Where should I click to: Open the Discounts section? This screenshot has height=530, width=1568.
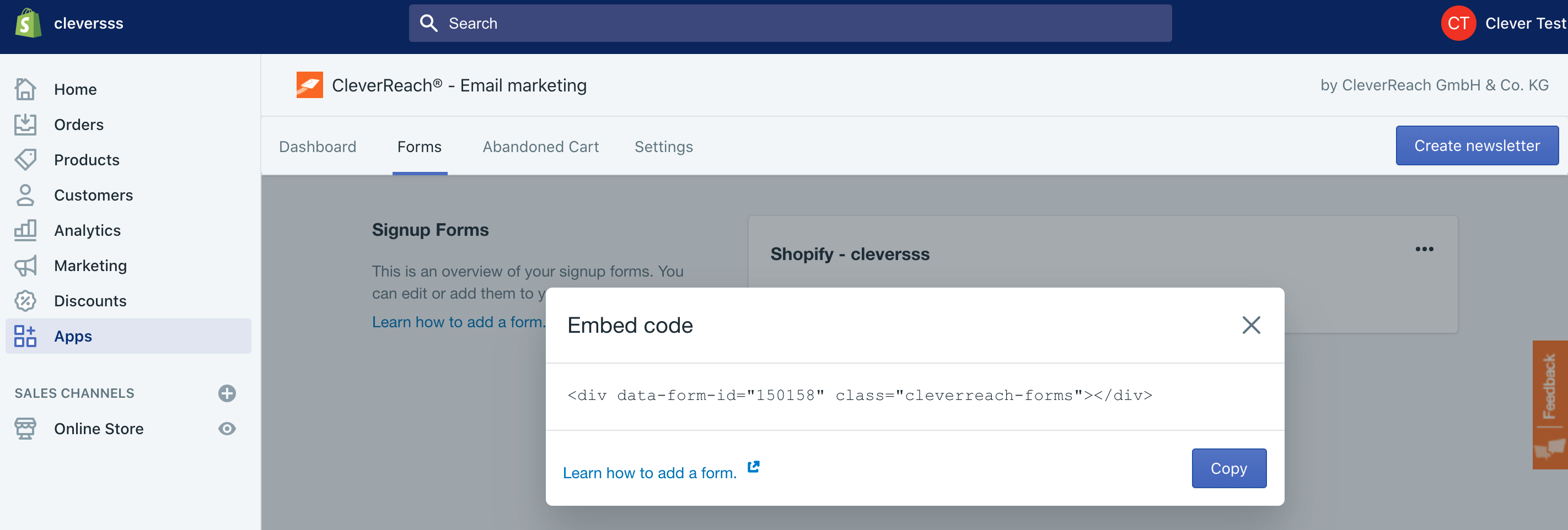pos(90,301)
